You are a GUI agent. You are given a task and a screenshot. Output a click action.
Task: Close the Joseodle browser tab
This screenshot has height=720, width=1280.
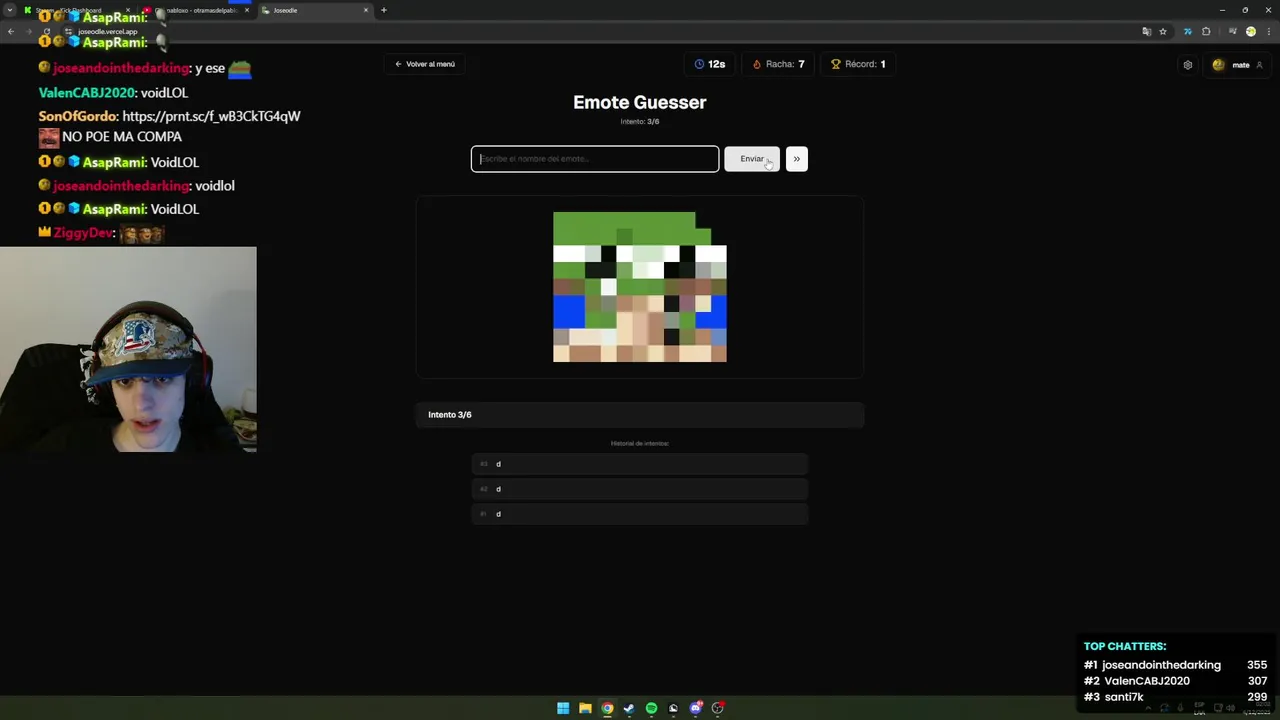coord(366,10)
